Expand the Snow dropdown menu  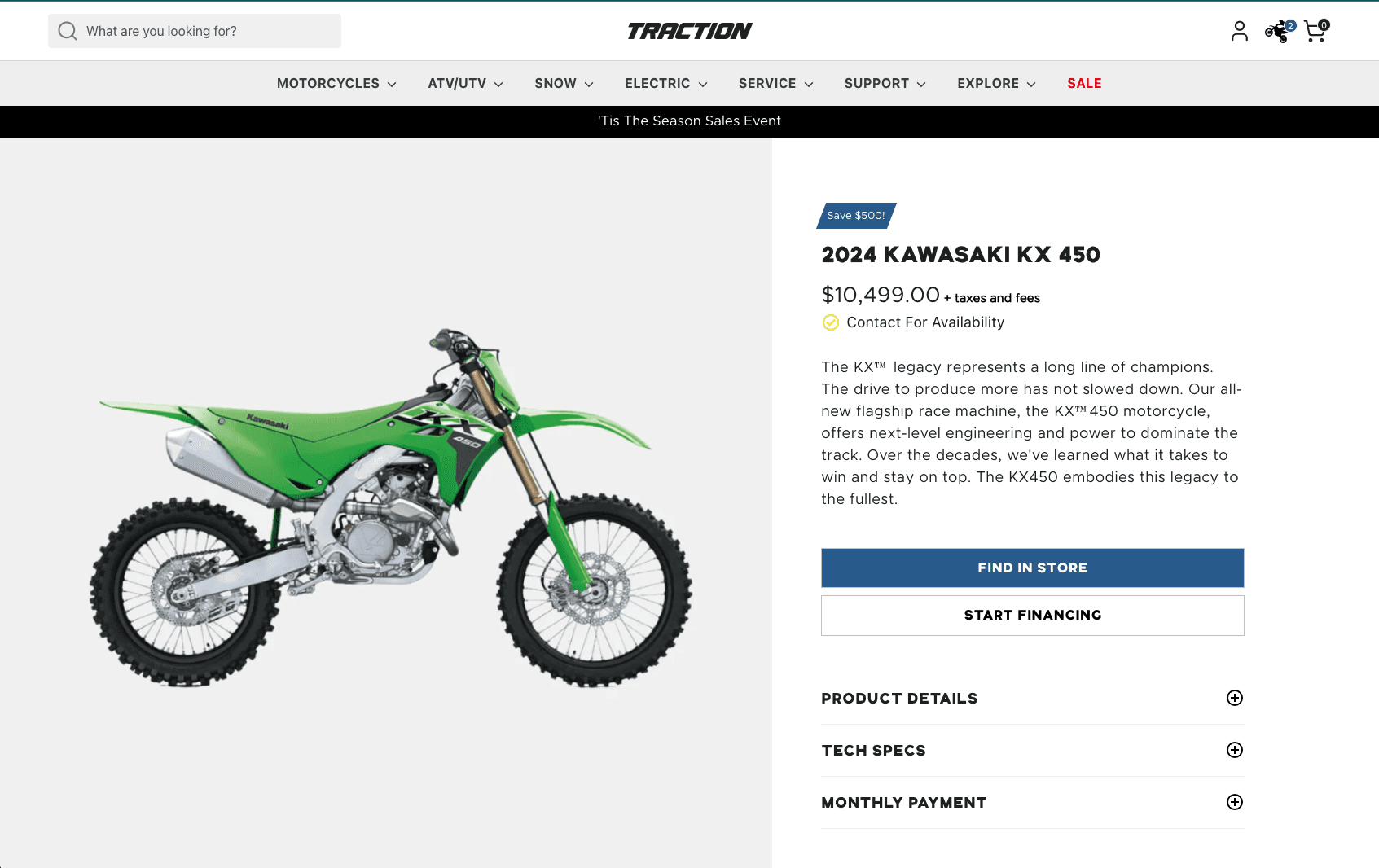(564, 84)
